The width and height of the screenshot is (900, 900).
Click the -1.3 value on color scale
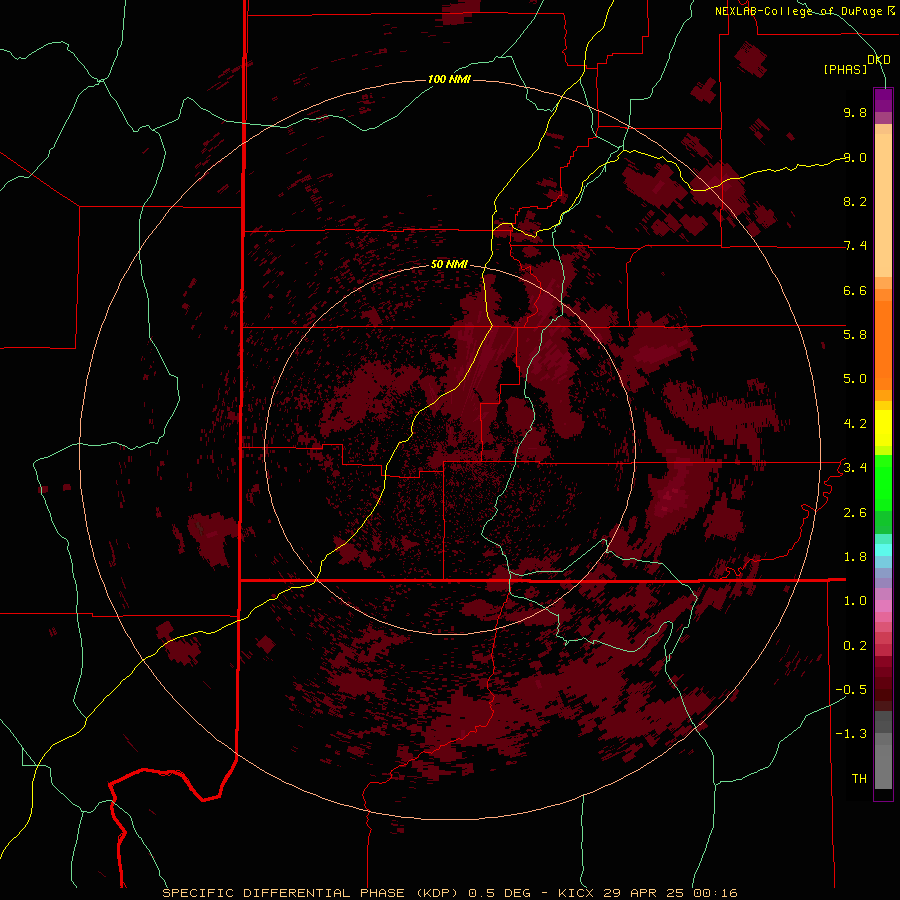[851, 734]
